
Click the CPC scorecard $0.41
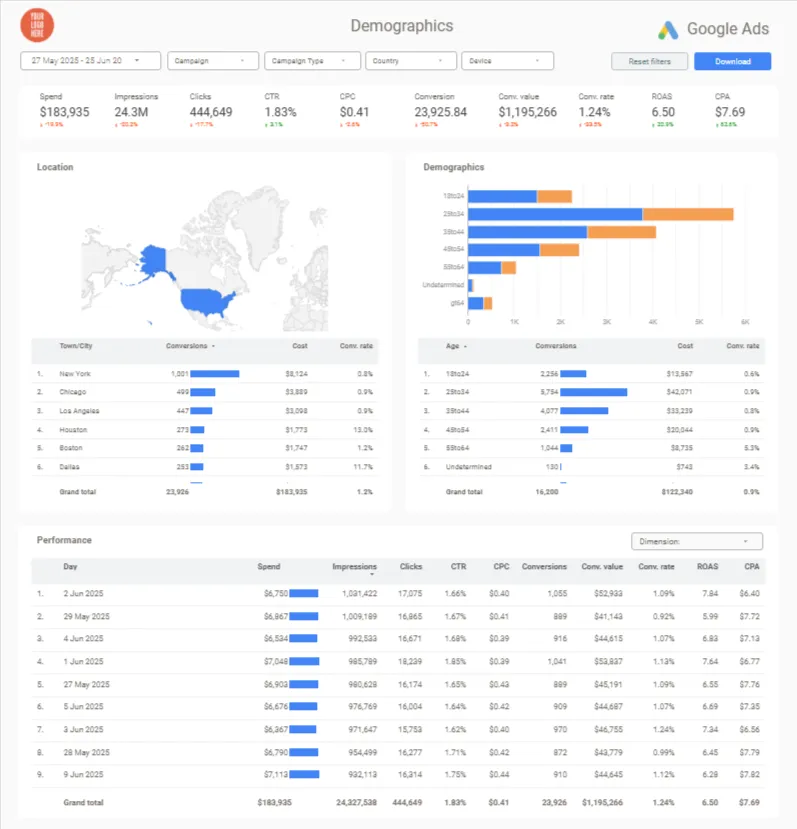[354, 112]
